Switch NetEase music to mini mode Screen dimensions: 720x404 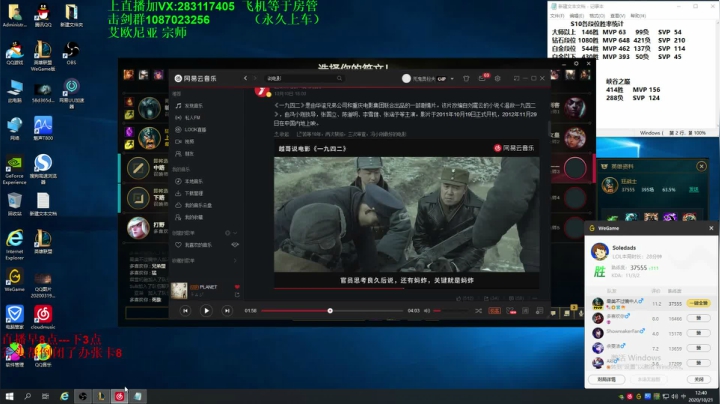coord(516,79)
